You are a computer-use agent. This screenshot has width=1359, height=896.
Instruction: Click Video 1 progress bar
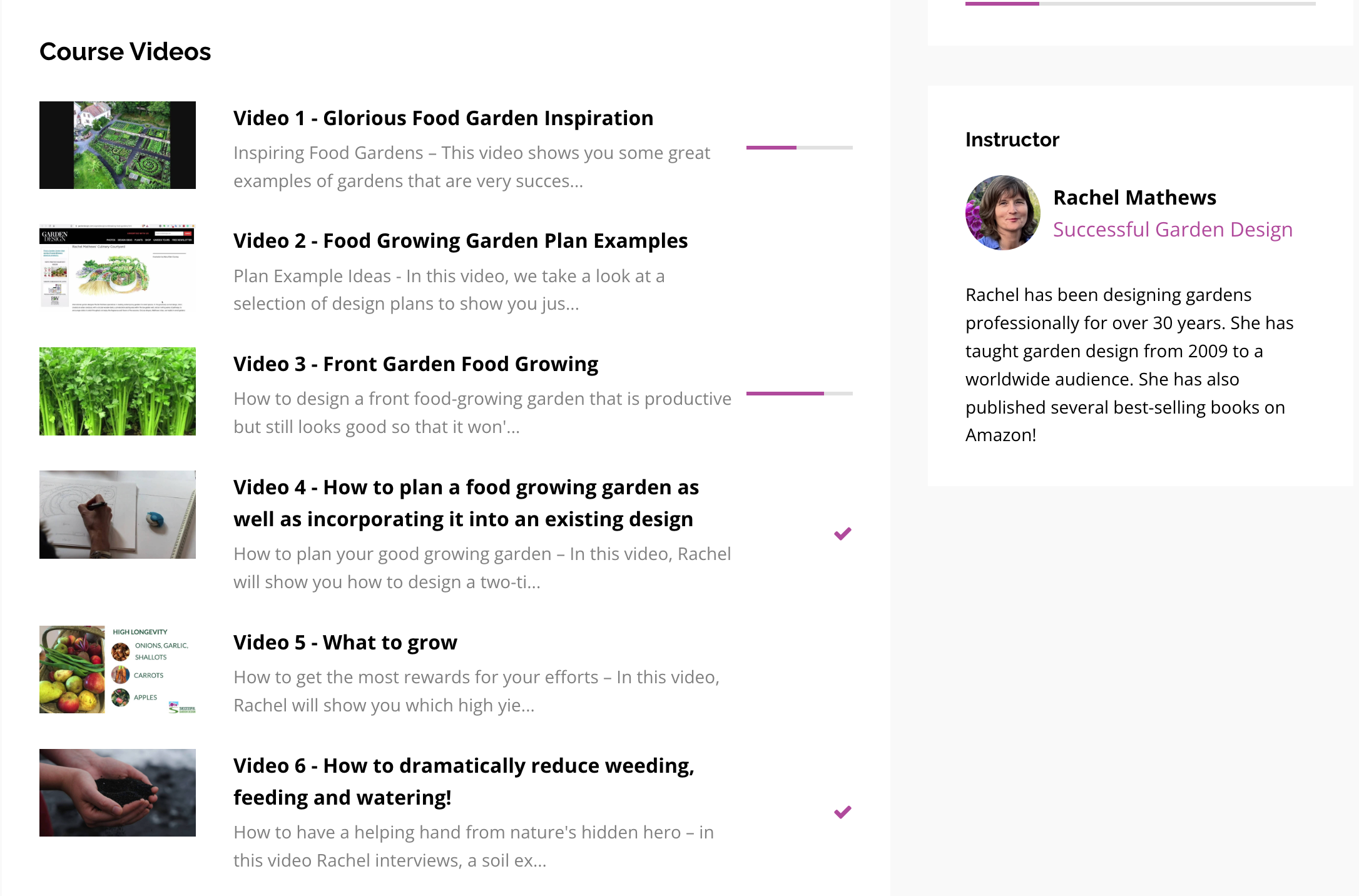[799, 148]
